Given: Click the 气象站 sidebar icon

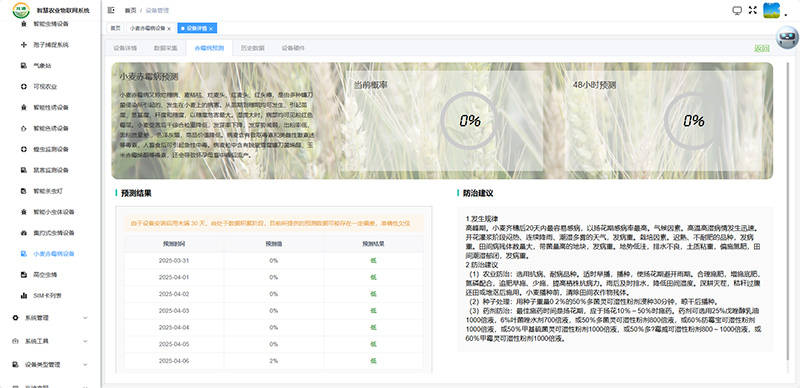Looking at the screenshot, I should point(23,66).
